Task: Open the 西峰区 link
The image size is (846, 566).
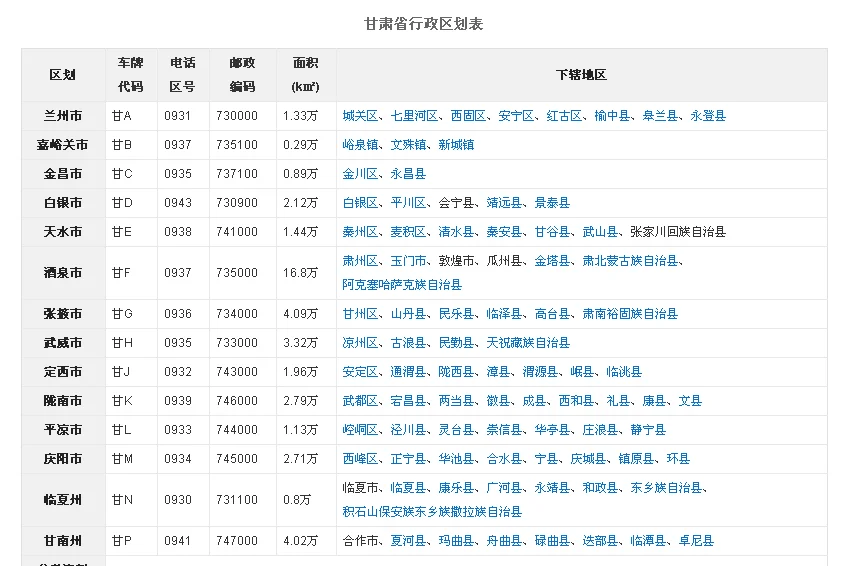Action: click(x=360, y=460)
